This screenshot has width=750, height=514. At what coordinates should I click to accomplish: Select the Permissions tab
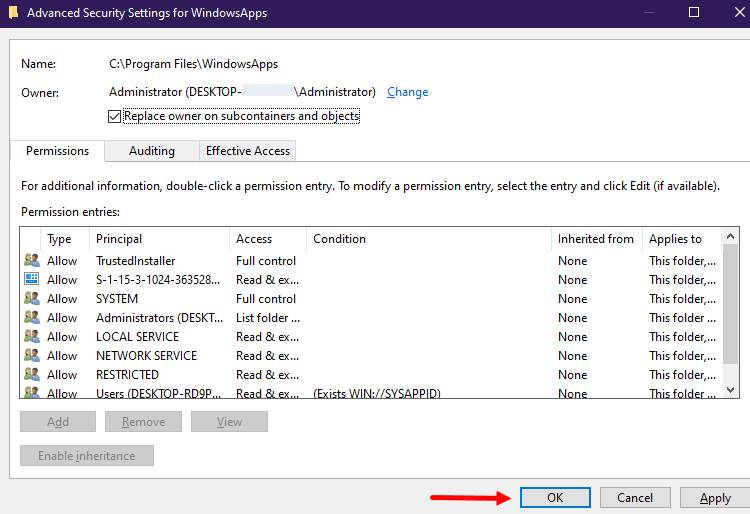[x=57, y=151]
